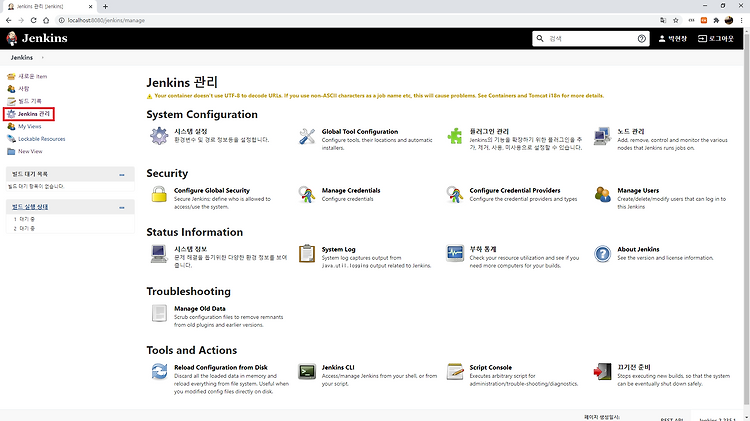Click the prepare for shutdown icon
This screenshot has height=421, width=750.
(x=602, y=372)
